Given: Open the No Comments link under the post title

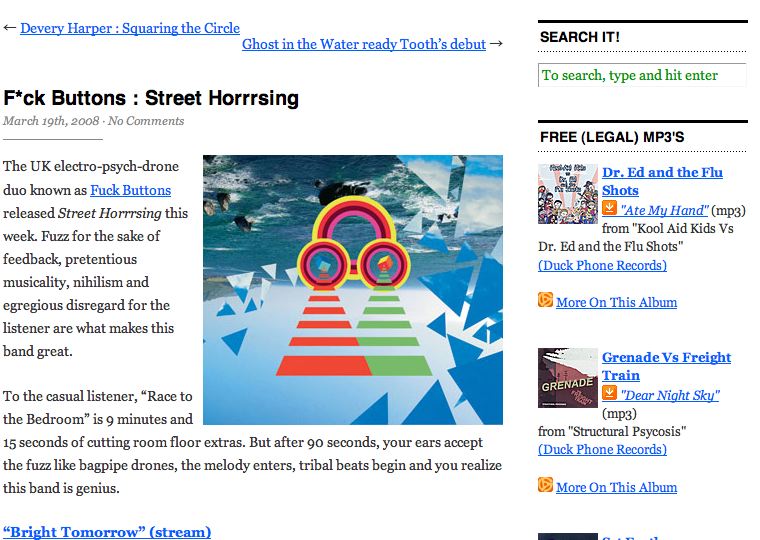Looking at the screenshot, I should pos(146,121).
